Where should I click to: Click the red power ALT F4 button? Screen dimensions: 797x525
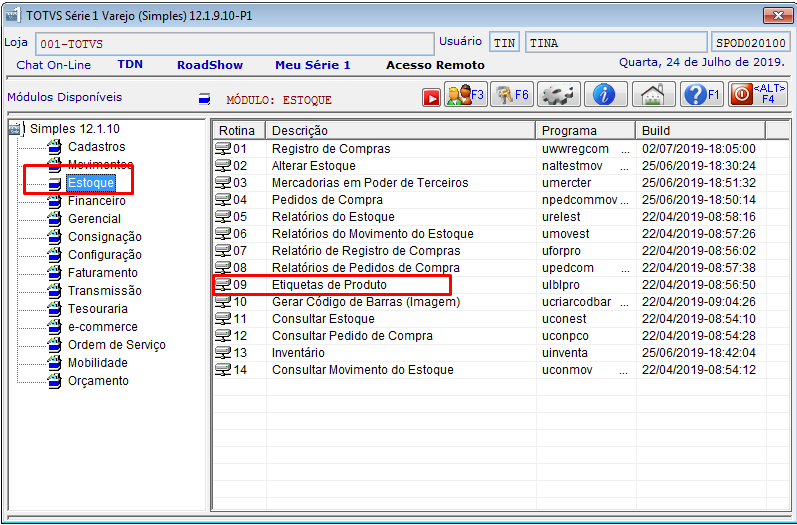[x=758, y=95]
